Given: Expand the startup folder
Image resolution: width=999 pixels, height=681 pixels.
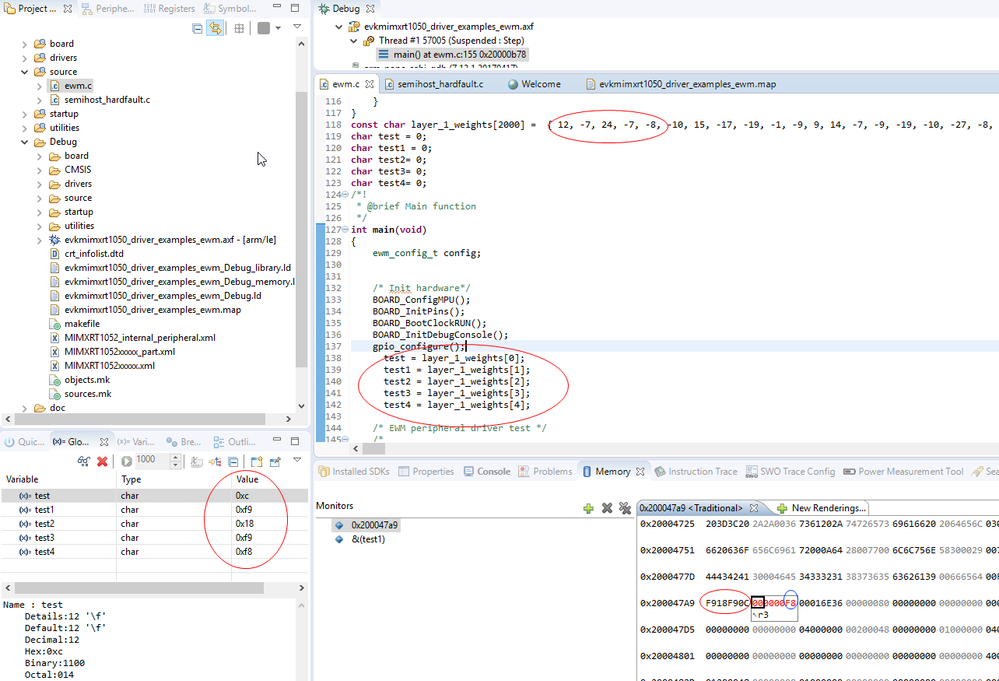Looking at the screenshot, I should click(24, 114).
